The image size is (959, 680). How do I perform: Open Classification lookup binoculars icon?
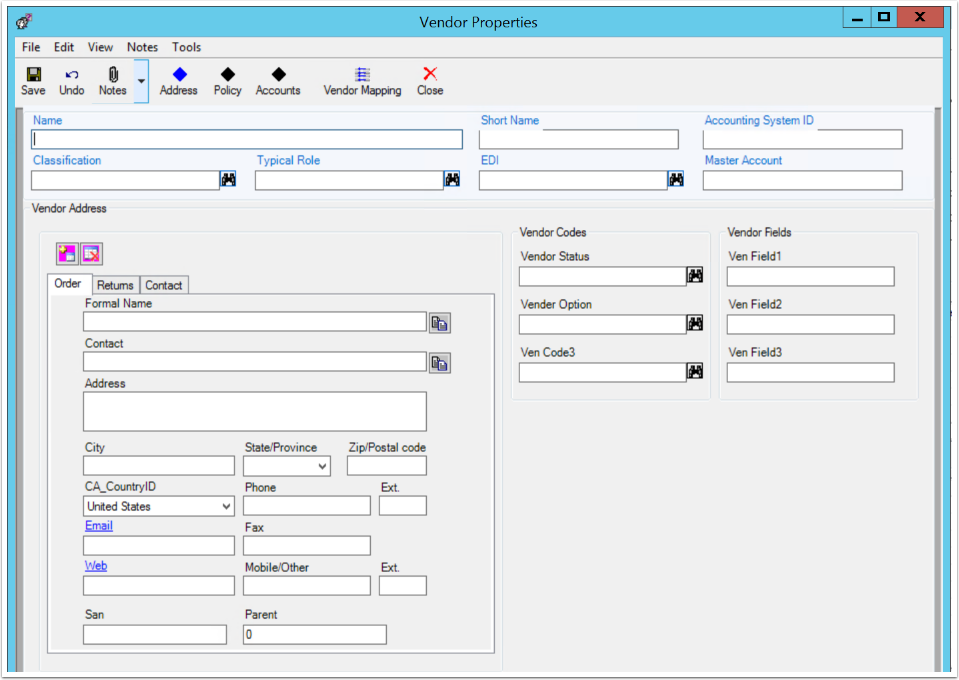(x=228, y=179)
